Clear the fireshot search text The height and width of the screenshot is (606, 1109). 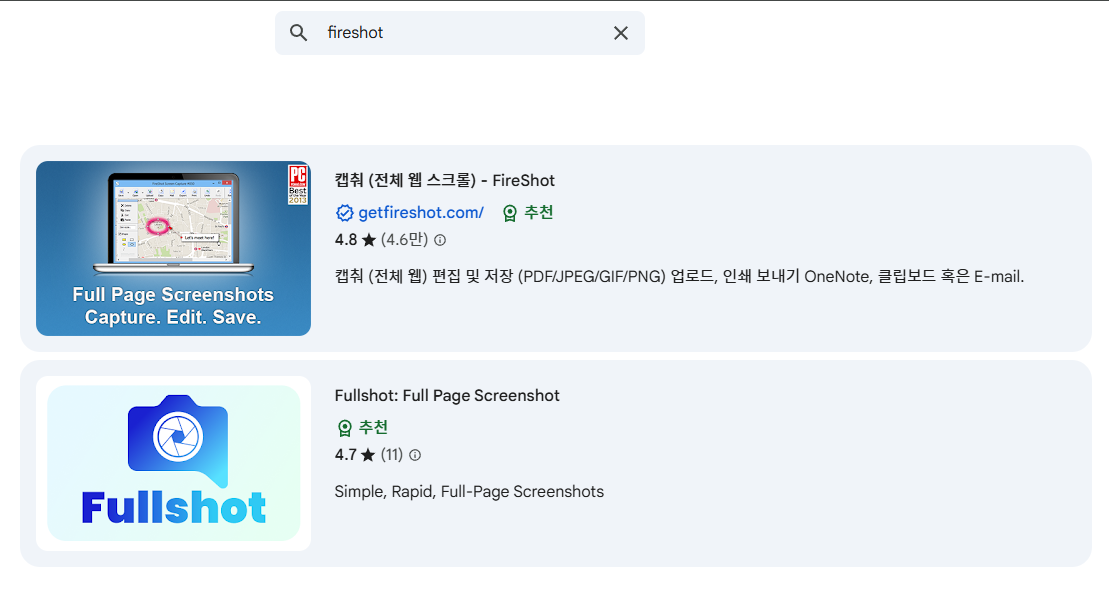pyautogui.click(x=620, y=33)
